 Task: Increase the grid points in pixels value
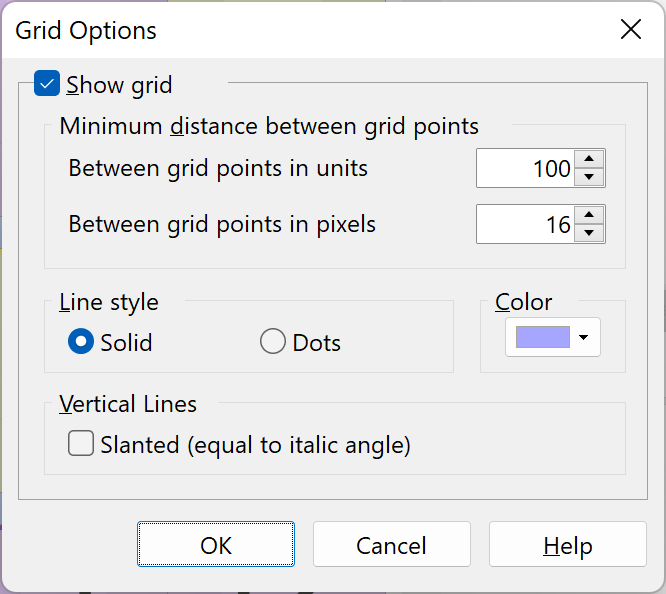589,215
